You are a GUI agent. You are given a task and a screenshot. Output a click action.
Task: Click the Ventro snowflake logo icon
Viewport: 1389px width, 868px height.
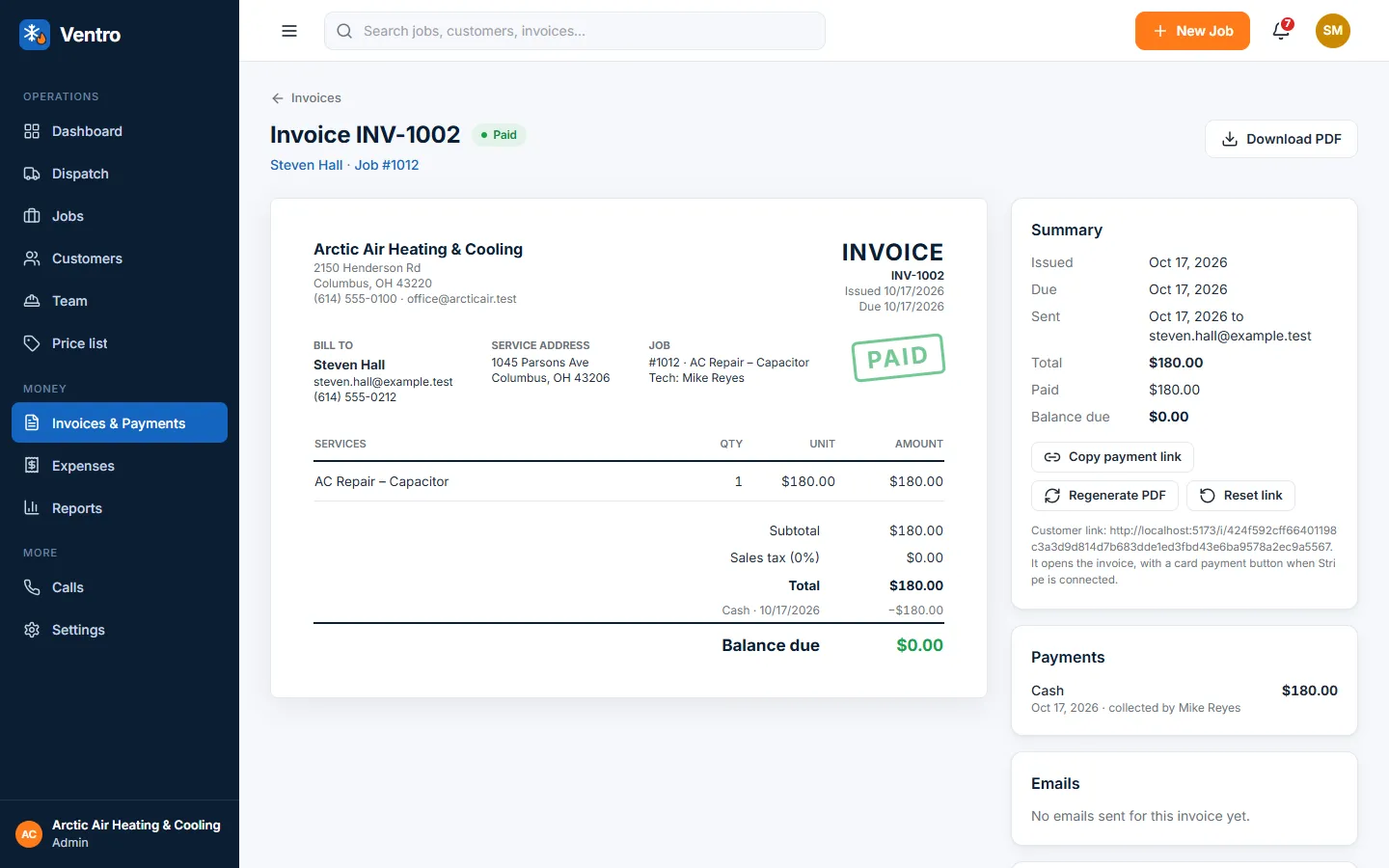point(35,35)
